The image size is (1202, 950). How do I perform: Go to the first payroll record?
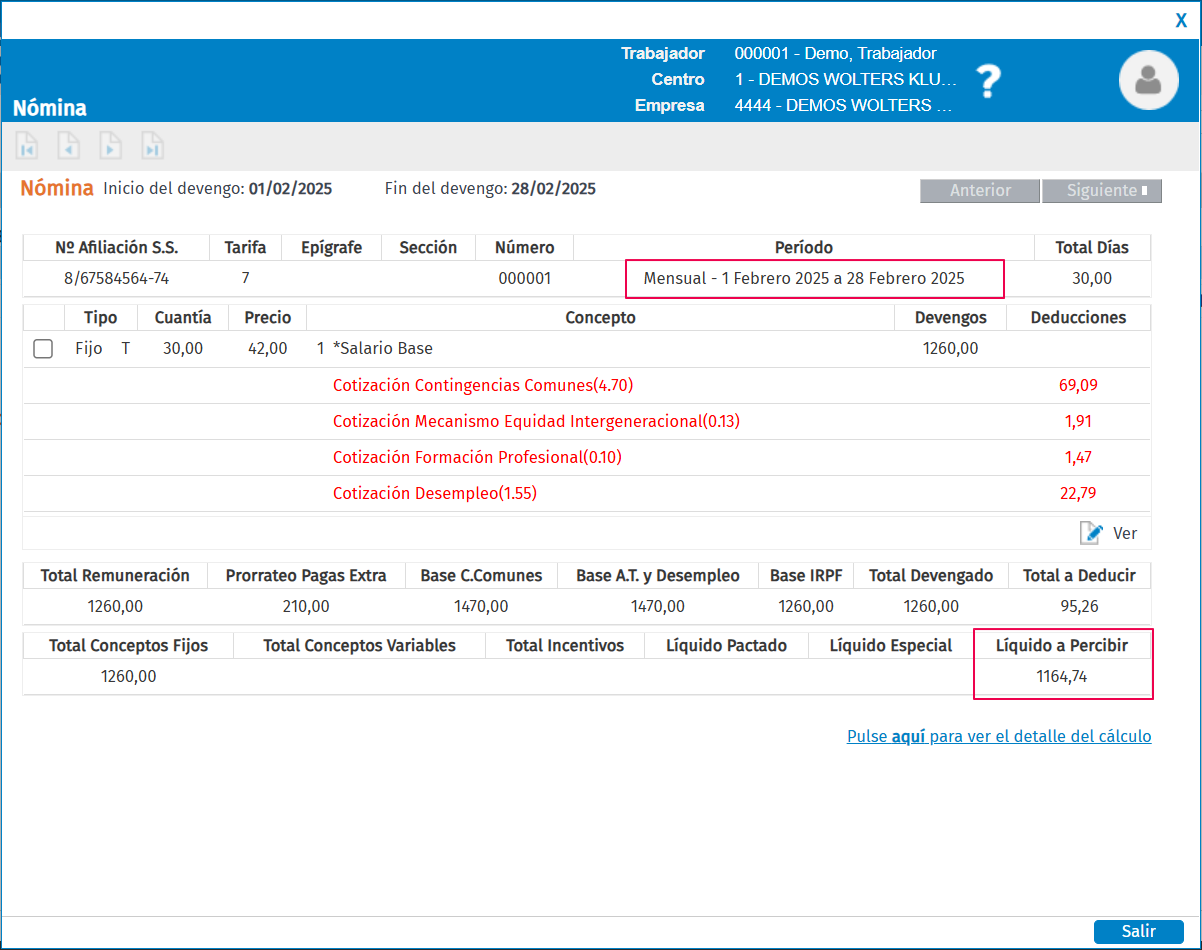pos(27,147)
